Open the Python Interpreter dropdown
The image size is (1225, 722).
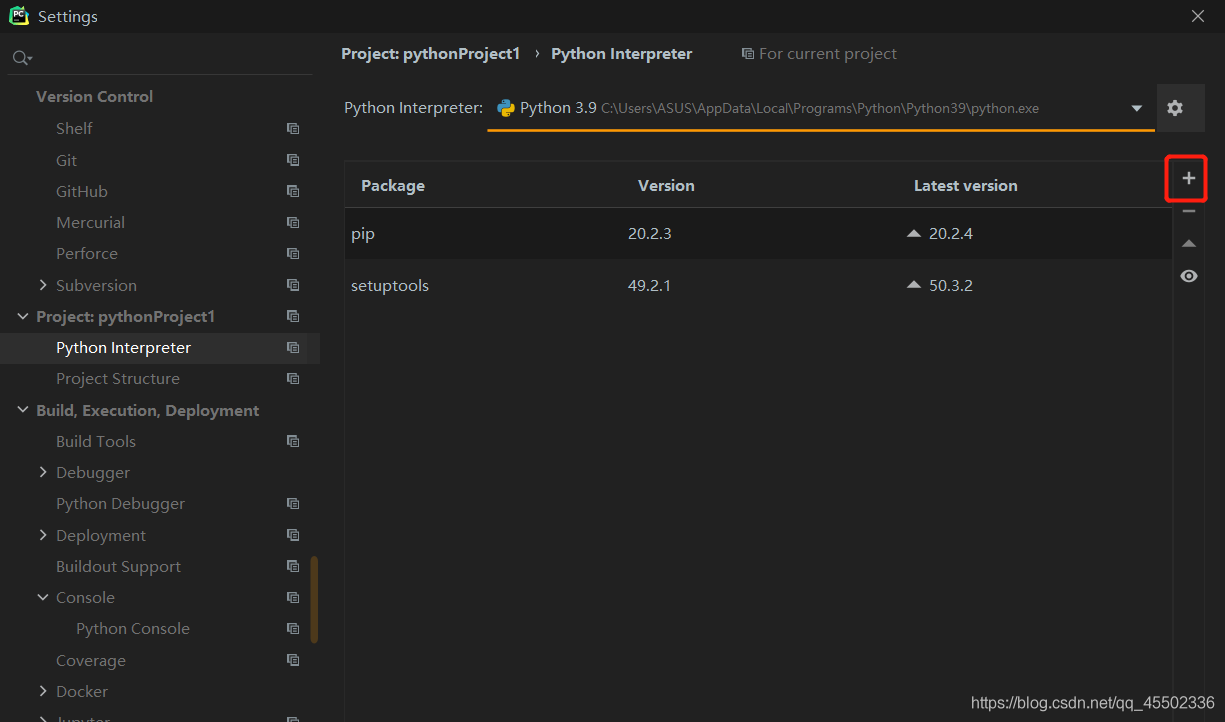(x=1136, y=108)
